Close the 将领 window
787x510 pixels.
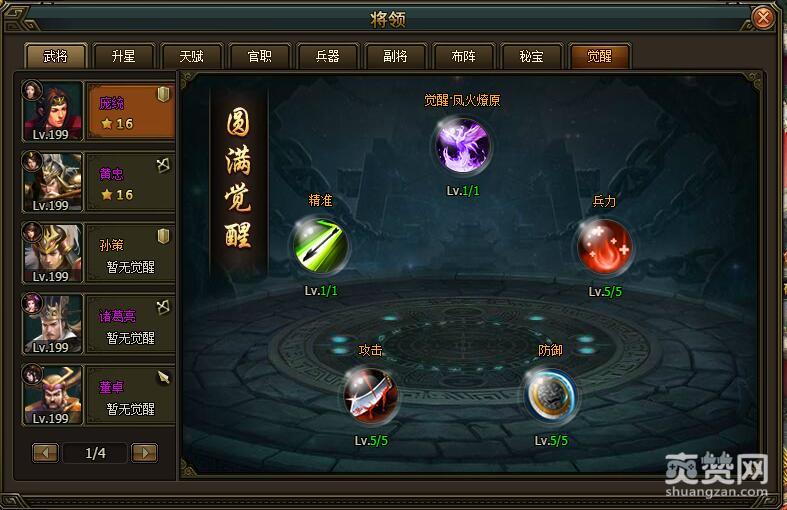pos(763,18)
